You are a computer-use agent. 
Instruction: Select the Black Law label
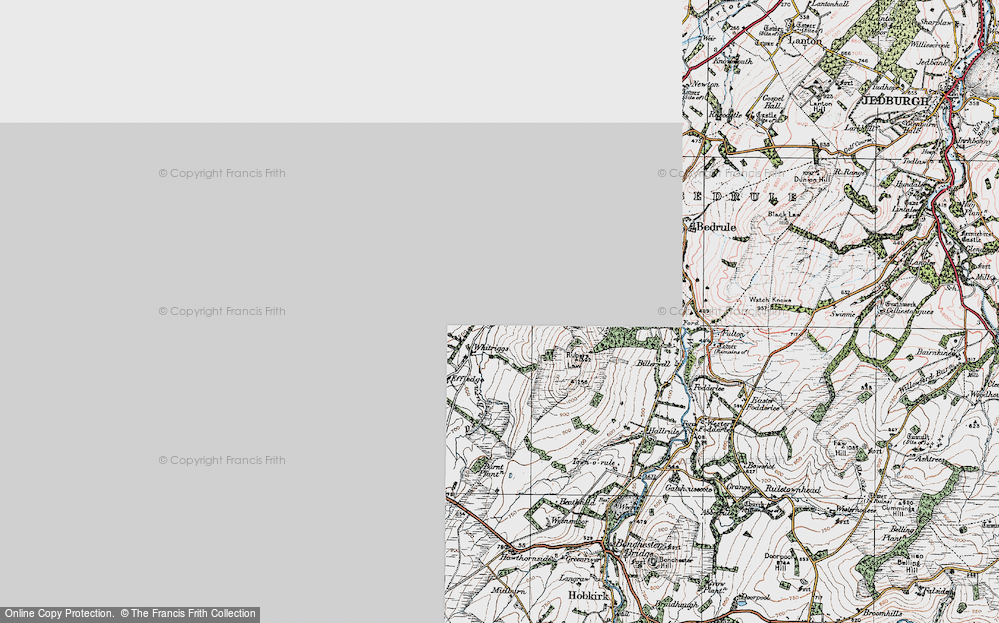pyautogui.click(x=783, y=215)
